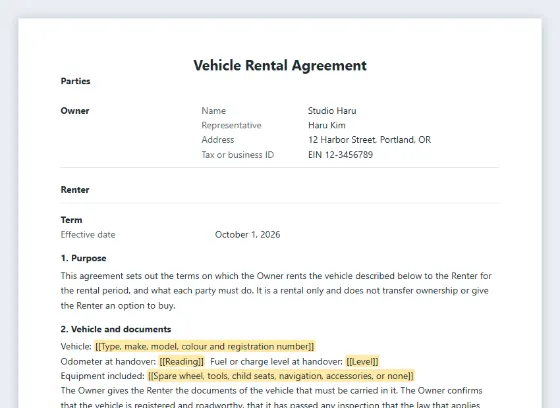The image size is (560, 408).
Task: Select the EIN 12-3456789 value
Action: [x=340, y=155]
